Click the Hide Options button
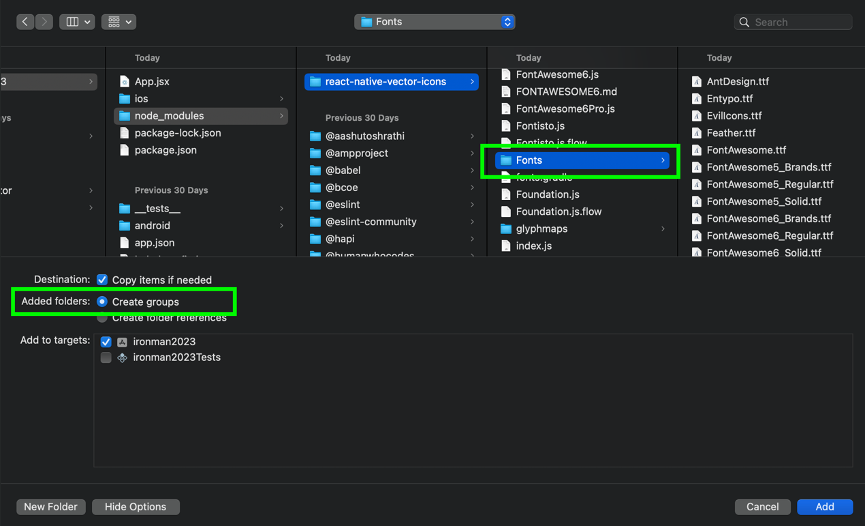This screenshot has width=866, height=527. [135, 507]
